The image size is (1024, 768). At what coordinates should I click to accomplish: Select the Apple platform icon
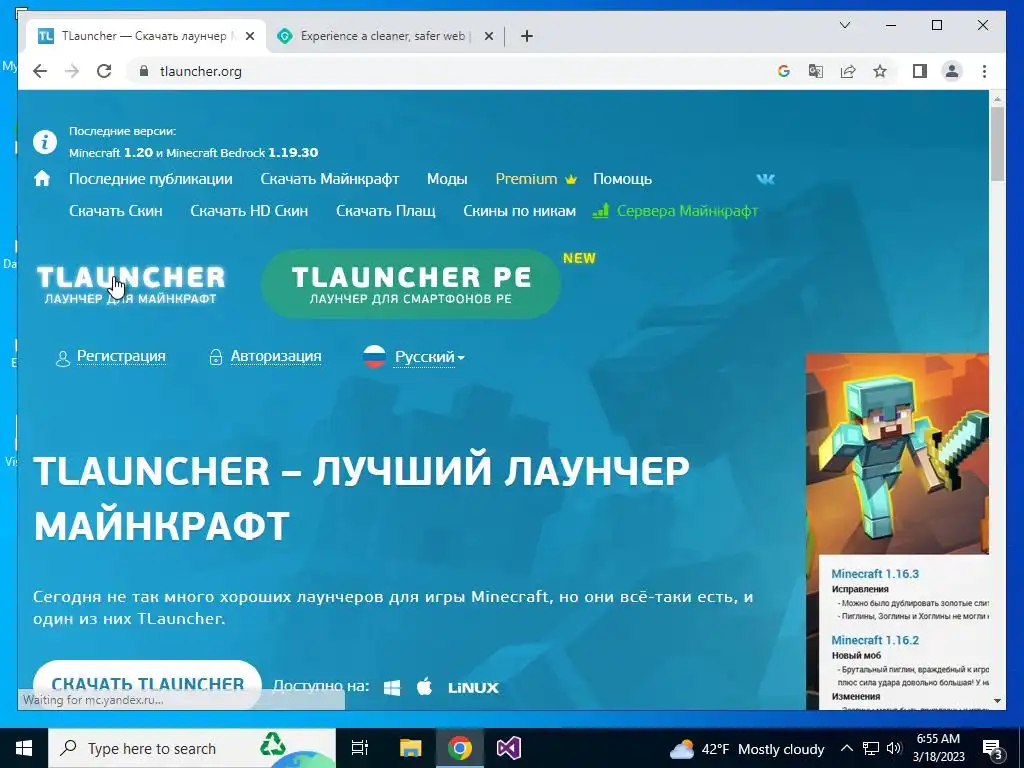click(424, 686)
